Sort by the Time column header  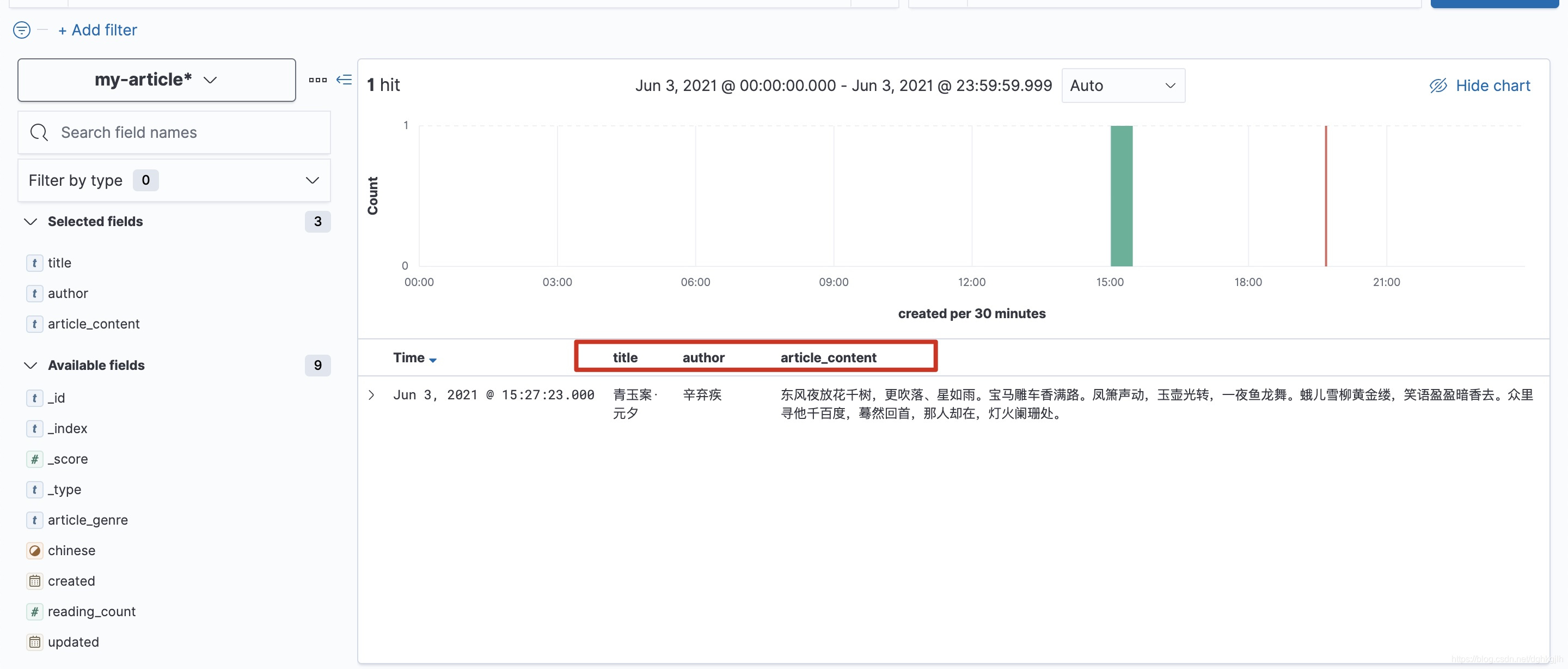point(414,358)
